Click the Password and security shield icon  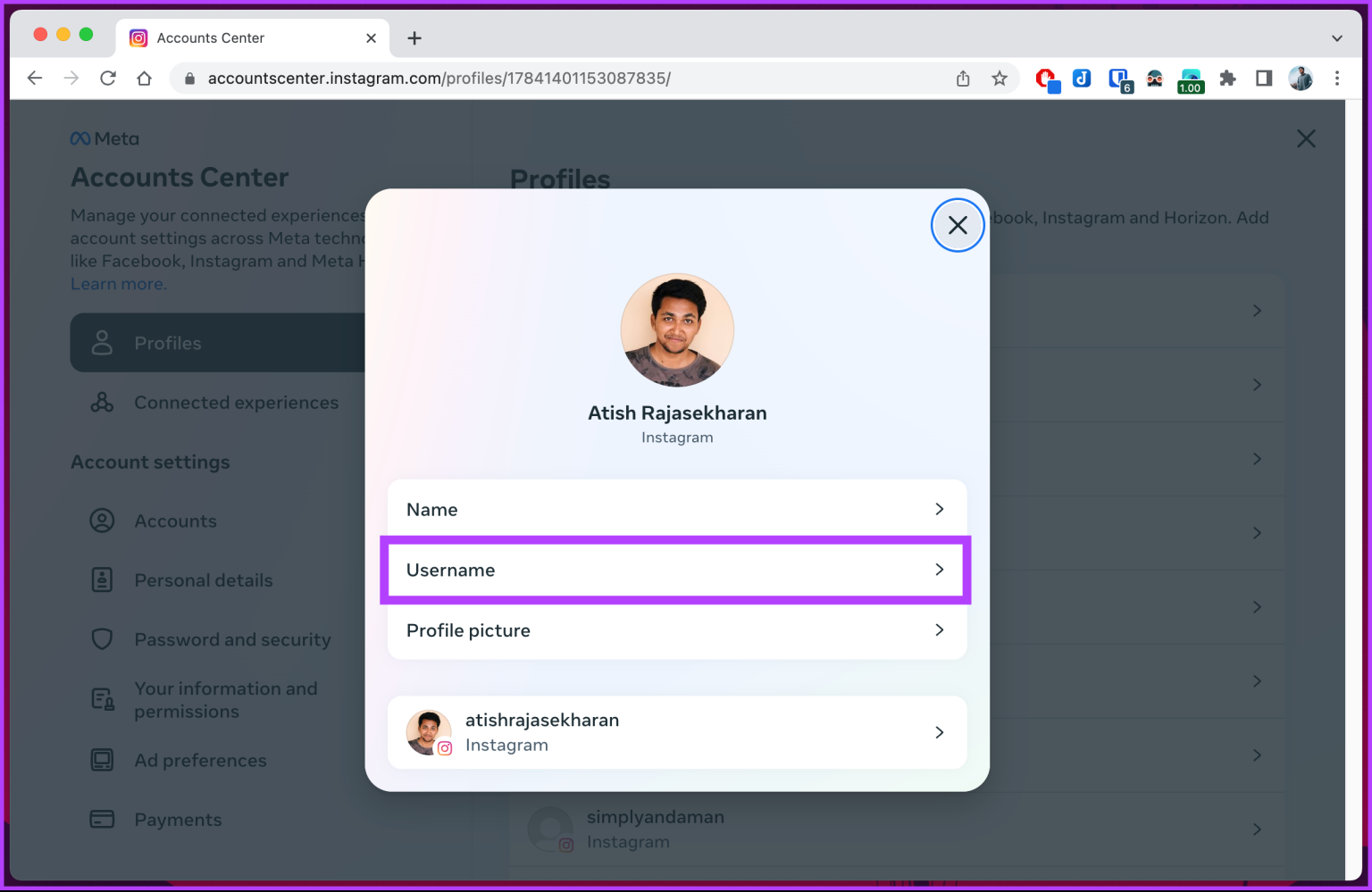102,638
